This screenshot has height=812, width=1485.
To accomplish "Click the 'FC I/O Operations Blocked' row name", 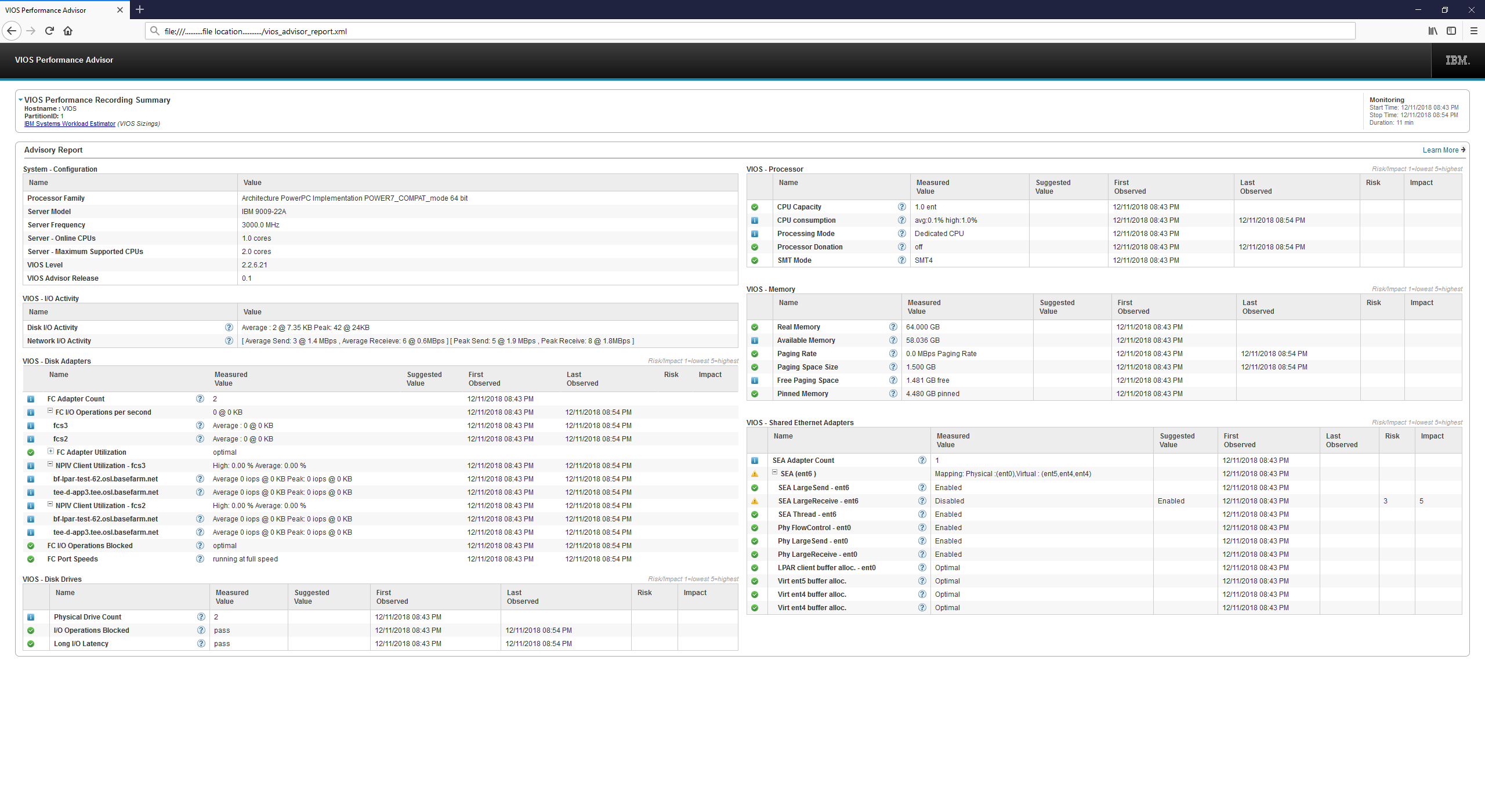I will tap(90, 546).
